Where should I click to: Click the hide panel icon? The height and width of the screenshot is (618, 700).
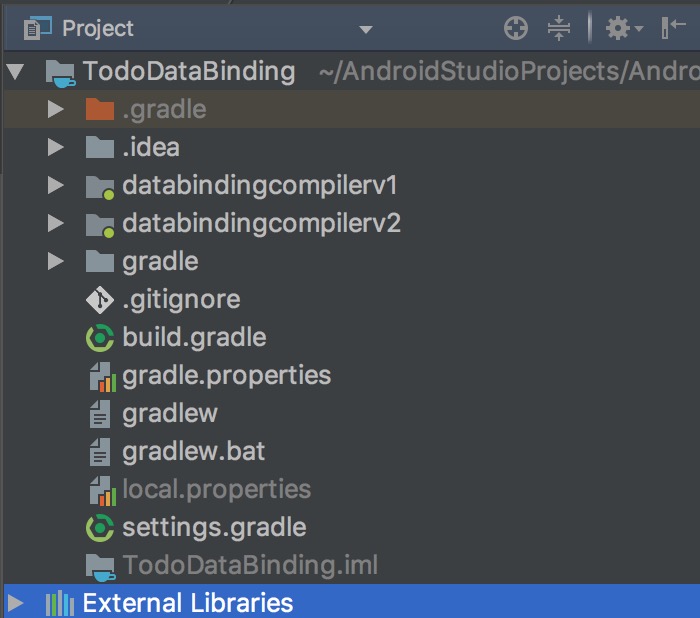[x=673, y=29]
